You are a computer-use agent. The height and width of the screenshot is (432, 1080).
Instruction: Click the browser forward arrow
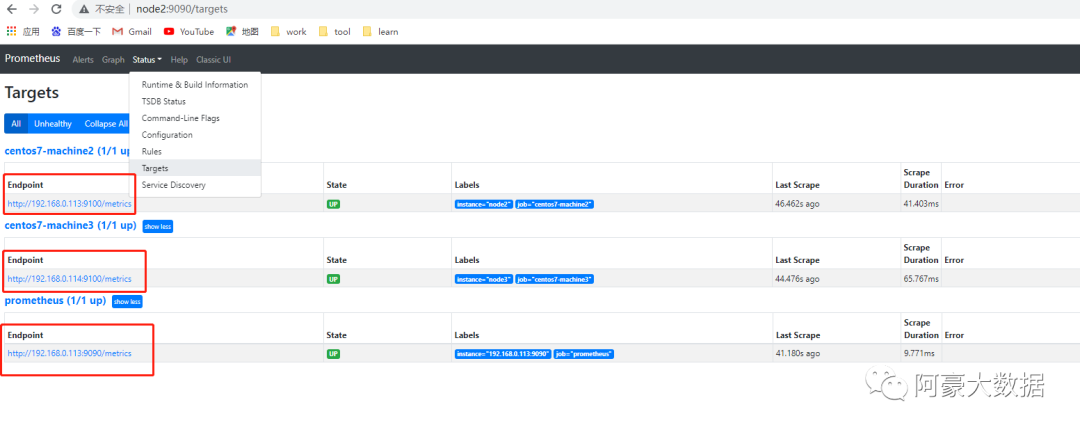click(x=34, y=9)
